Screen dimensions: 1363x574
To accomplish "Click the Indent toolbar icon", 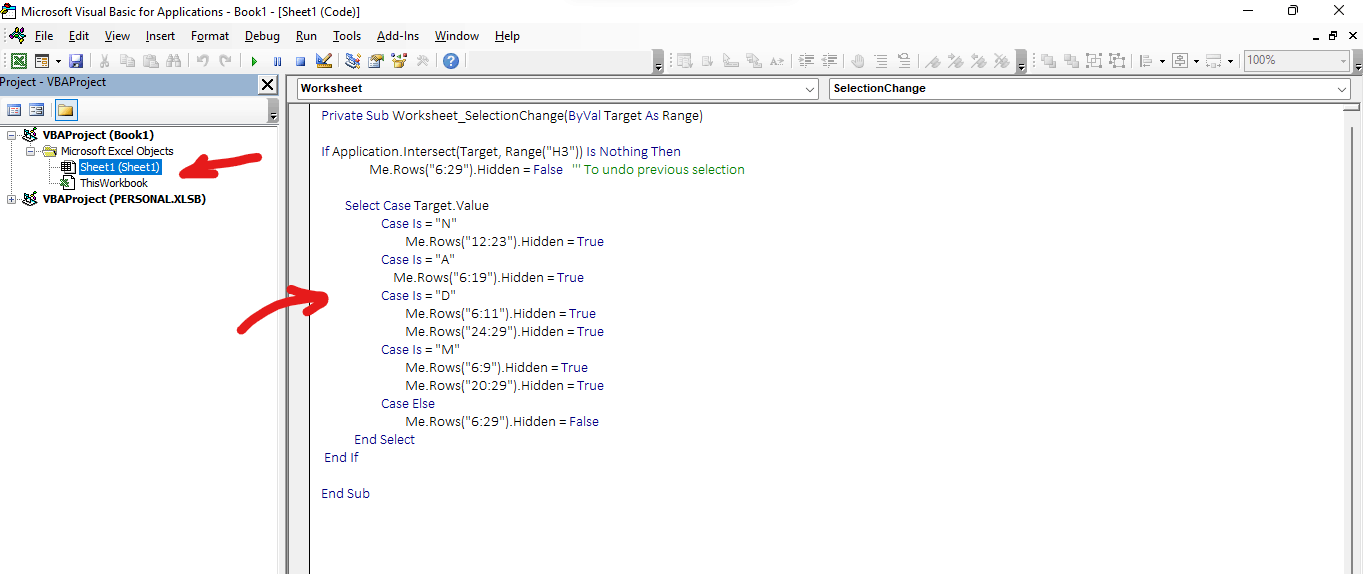I will [806, 61].
